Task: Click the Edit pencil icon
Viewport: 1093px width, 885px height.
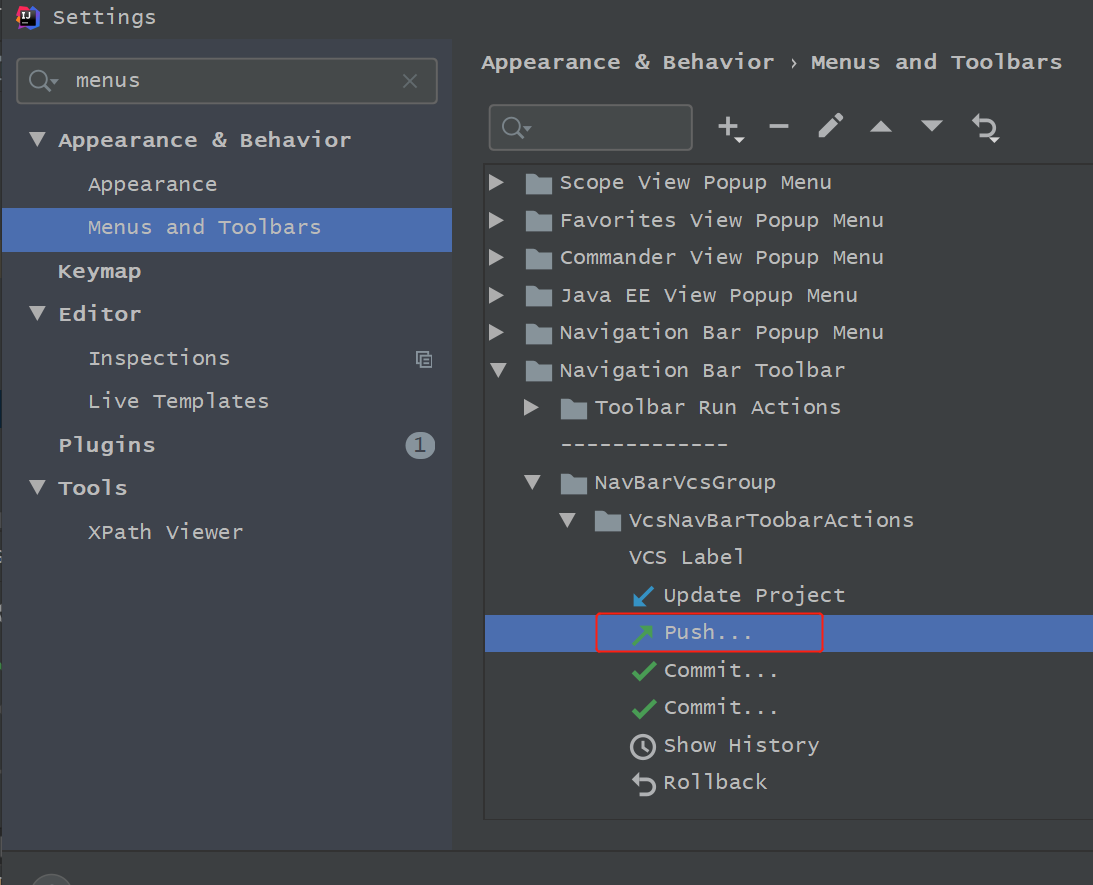Action: coord(830,127)
